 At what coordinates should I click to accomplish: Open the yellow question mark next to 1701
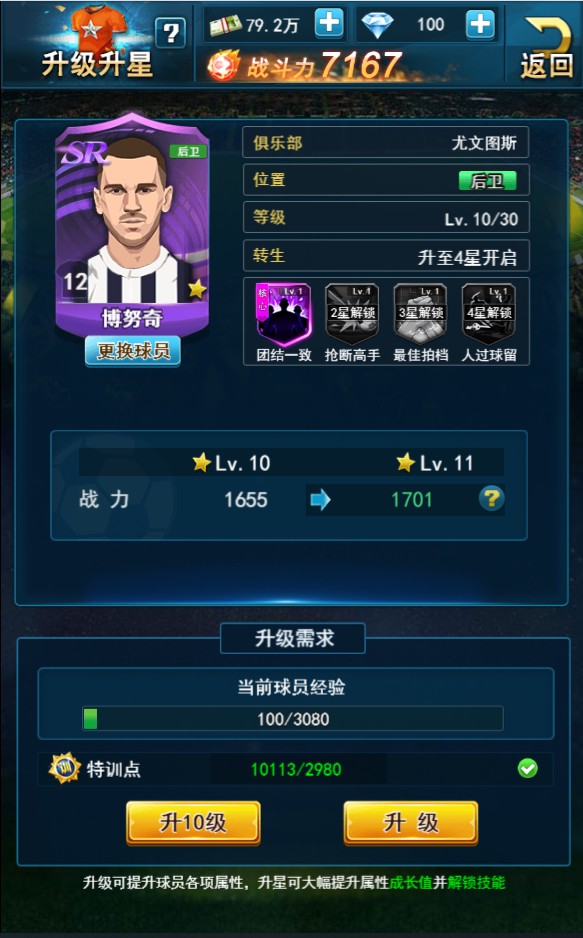pyautogui.click(x=491, y=498)
